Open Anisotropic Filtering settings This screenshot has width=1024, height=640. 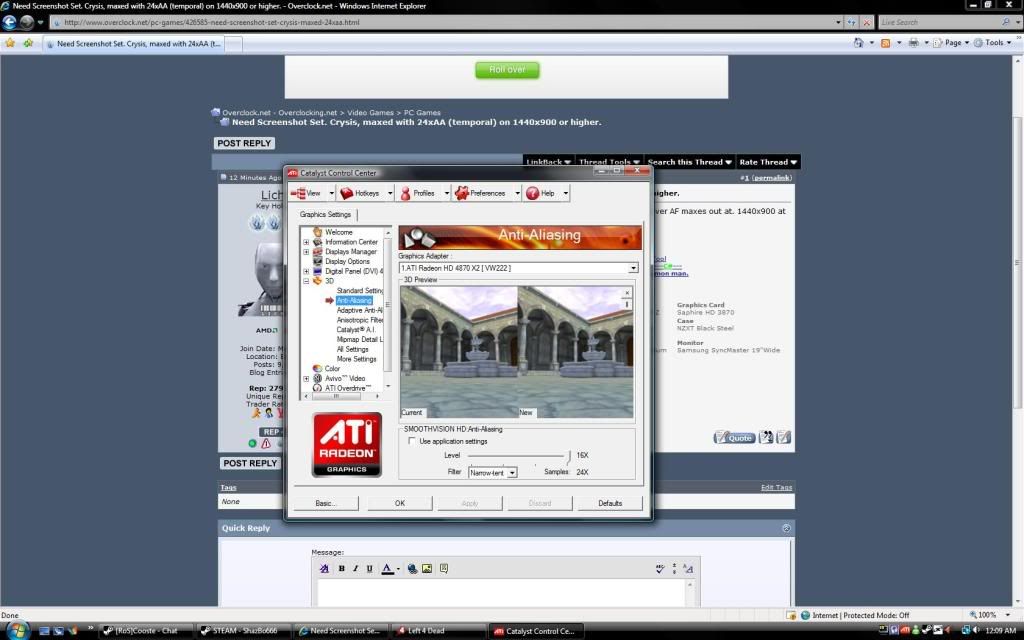click(x=360, y=320)
